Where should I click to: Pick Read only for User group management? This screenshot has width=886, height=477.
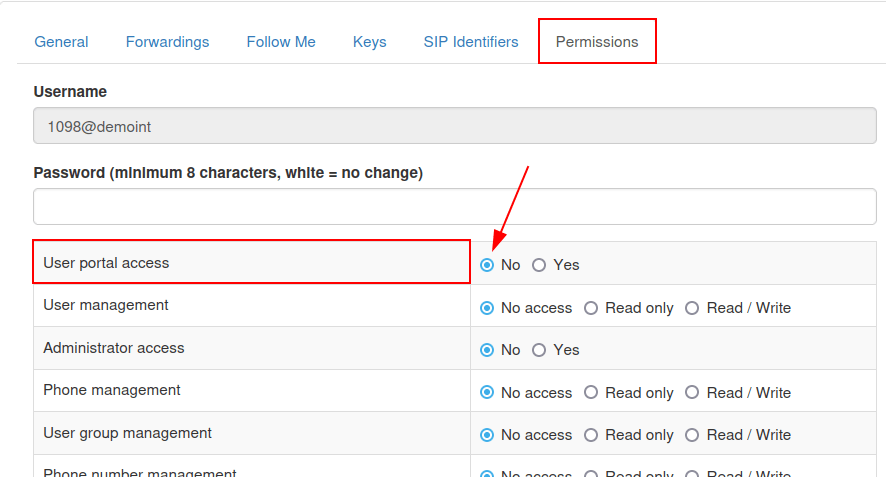coord(591,435)
